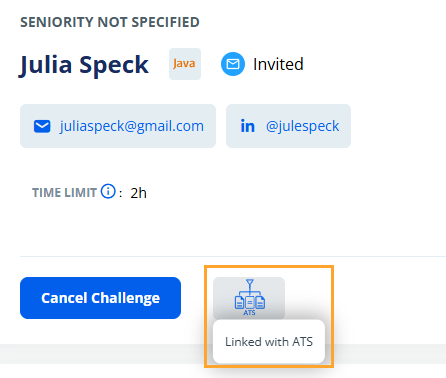
Task: Click the LinkedIn 'in' logo icon
Action: [247, 126]
